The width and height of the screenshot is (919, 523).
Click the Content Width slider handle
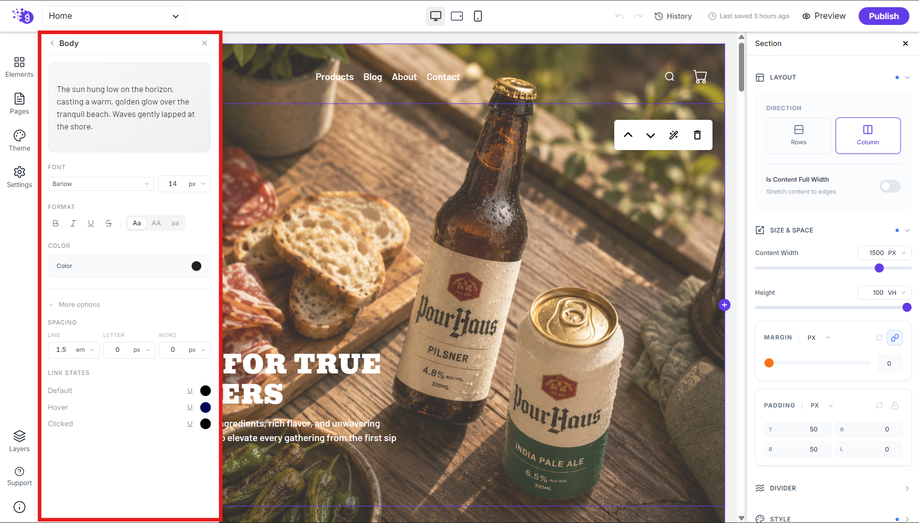coord(879,268)
